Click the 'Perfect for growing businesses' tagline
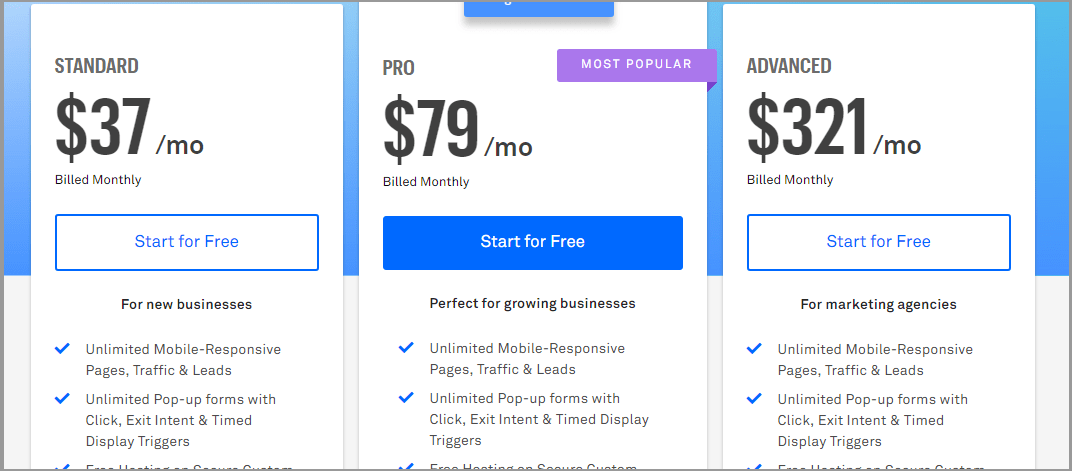This screenshot has height=471, width=1072. 532,303
